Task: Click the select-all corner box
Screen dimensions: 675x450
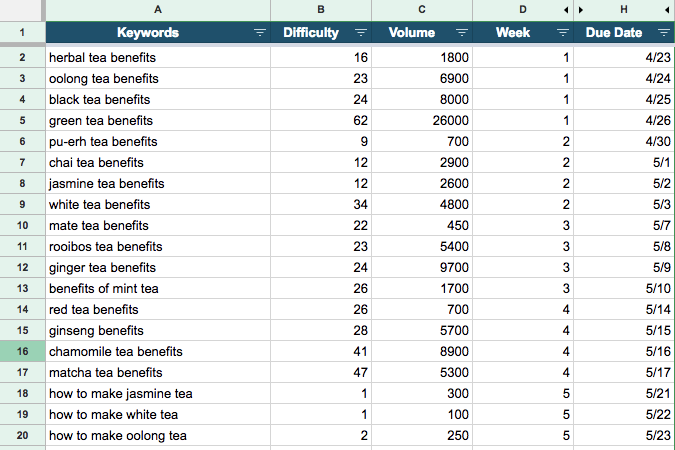Action: 22,10
